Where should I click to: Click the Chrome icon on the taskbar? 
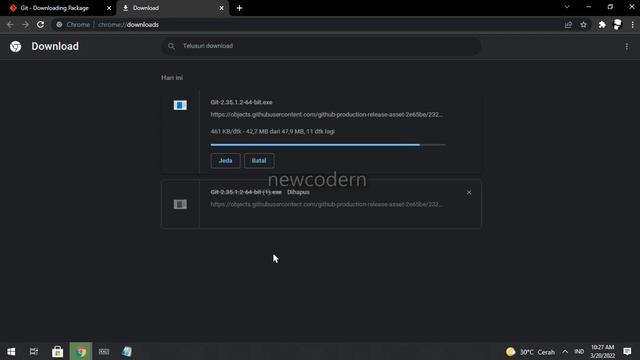click(x=81, y=351)
